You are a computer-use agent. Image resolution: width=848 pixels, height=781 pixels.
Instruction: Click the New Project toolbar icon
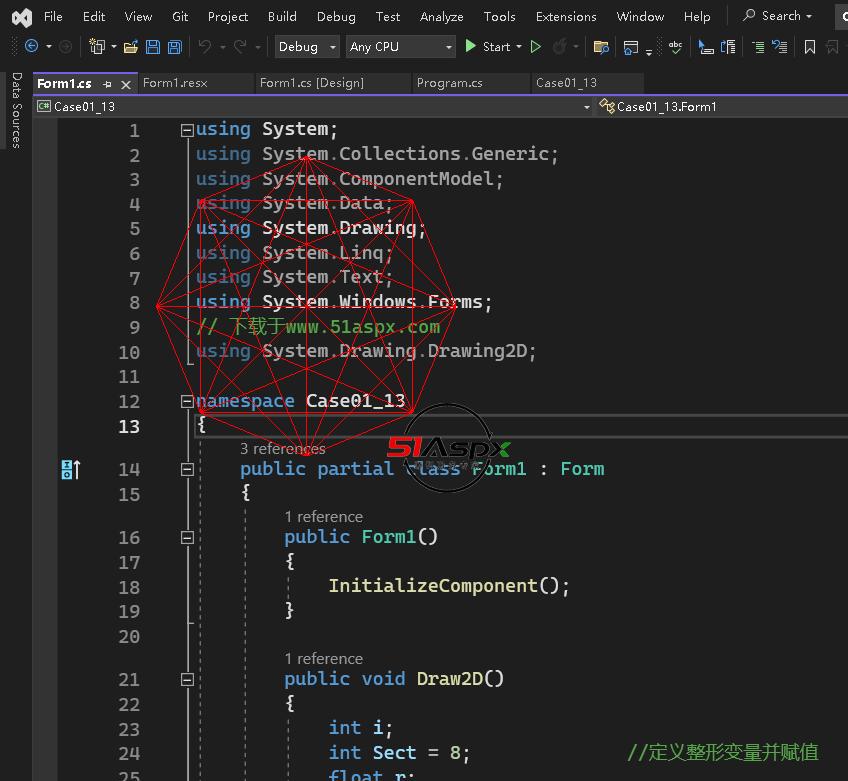coord(97,47)
